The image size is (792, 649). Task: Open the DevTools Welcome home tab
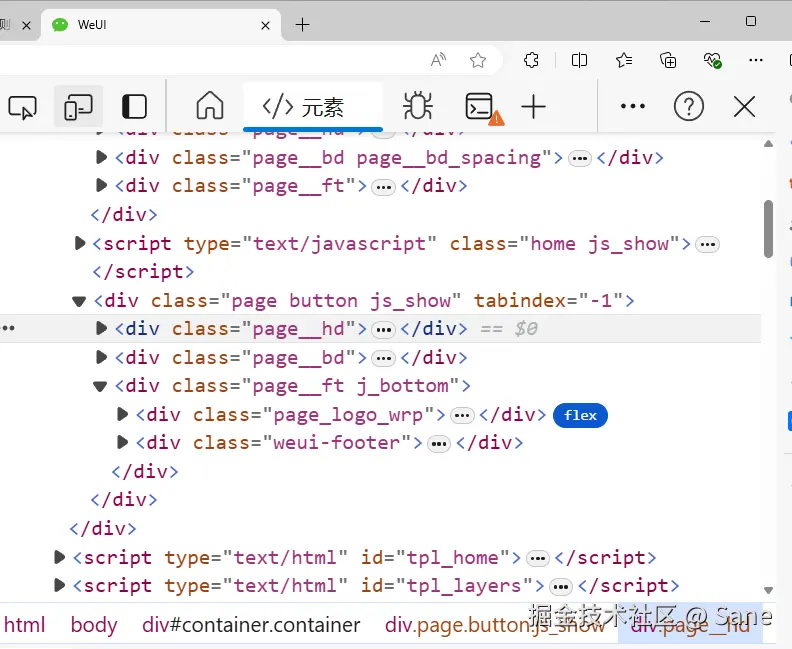pyautogui.click(x=210, y=106)
